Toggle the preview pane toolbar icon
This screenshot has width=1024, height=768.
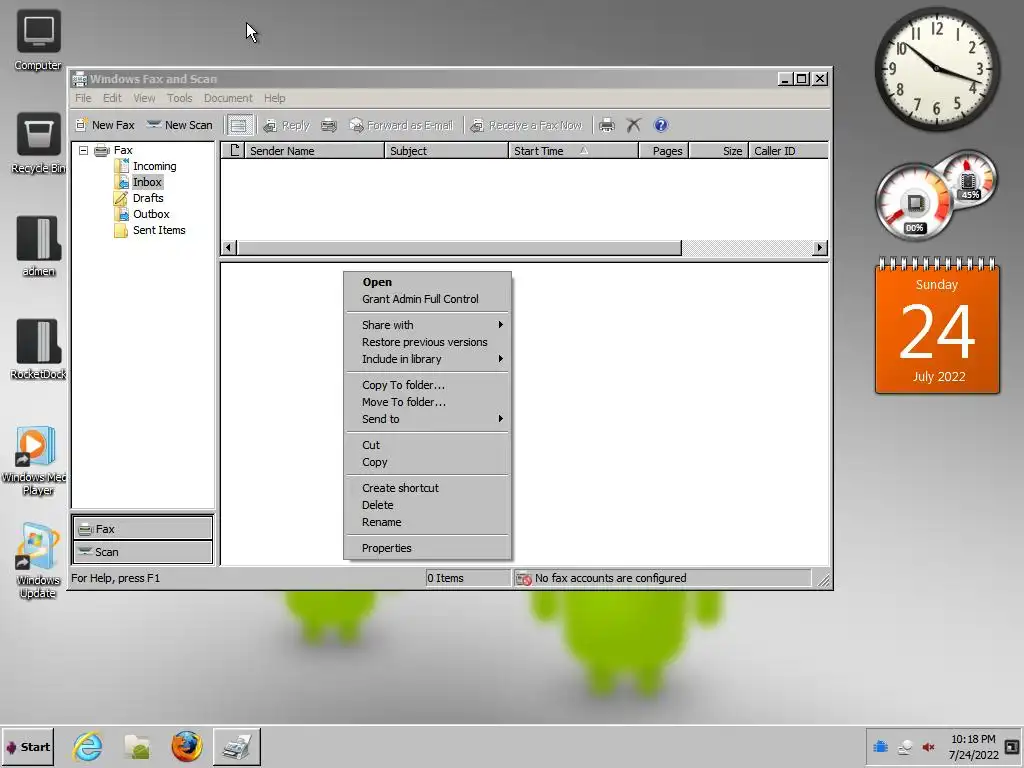239,125
